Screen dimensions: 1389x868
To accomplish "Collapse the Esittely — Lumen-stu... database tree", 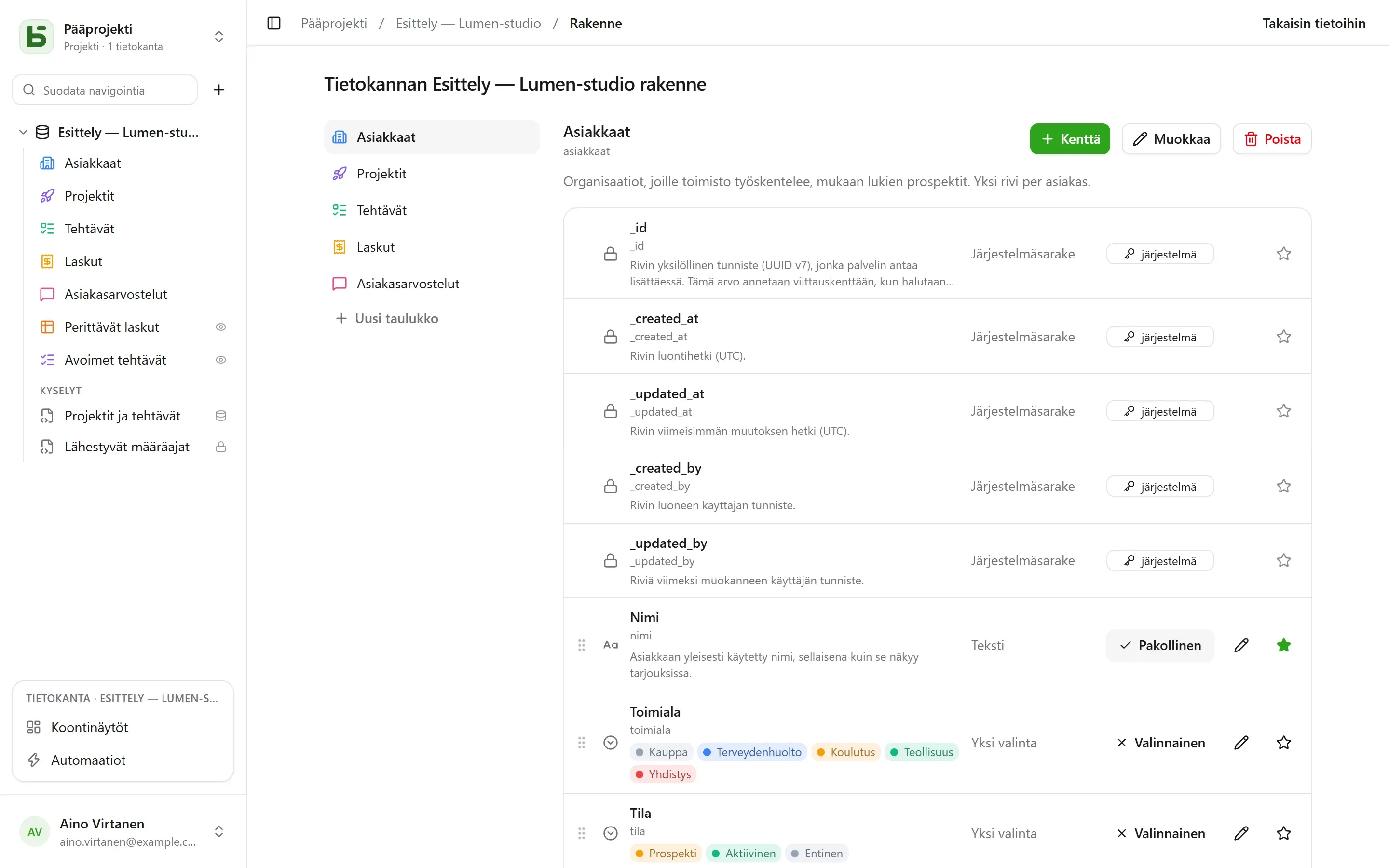I will point(23,132).
